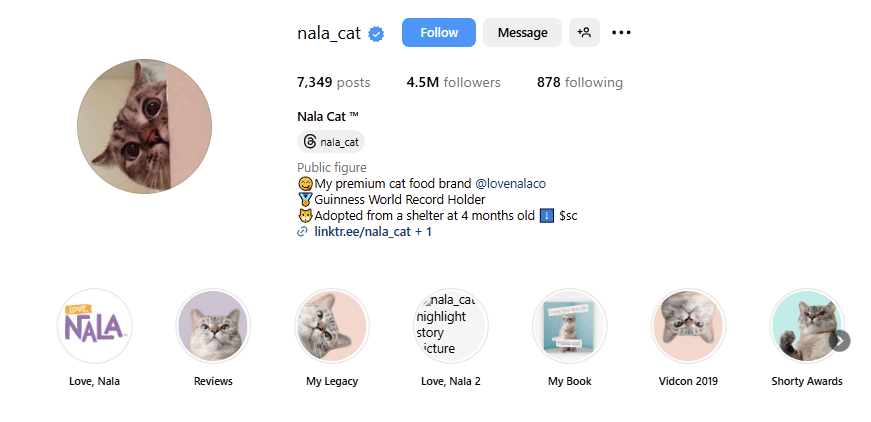
Task: Open the Shorty Awards highlight
Action: point(806,327)
